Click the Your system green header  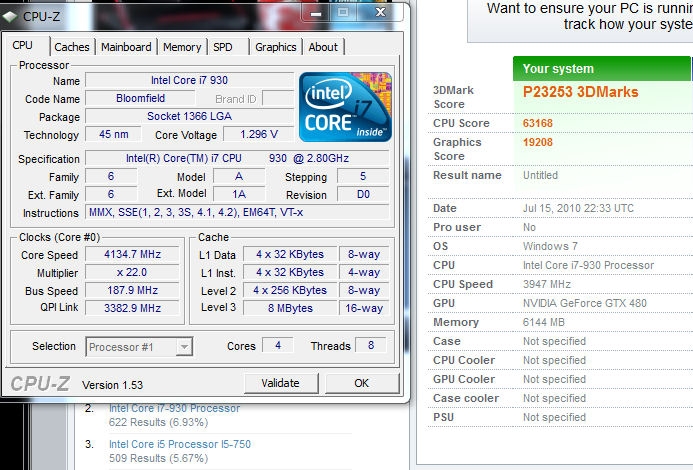click(x=602, y=69)
